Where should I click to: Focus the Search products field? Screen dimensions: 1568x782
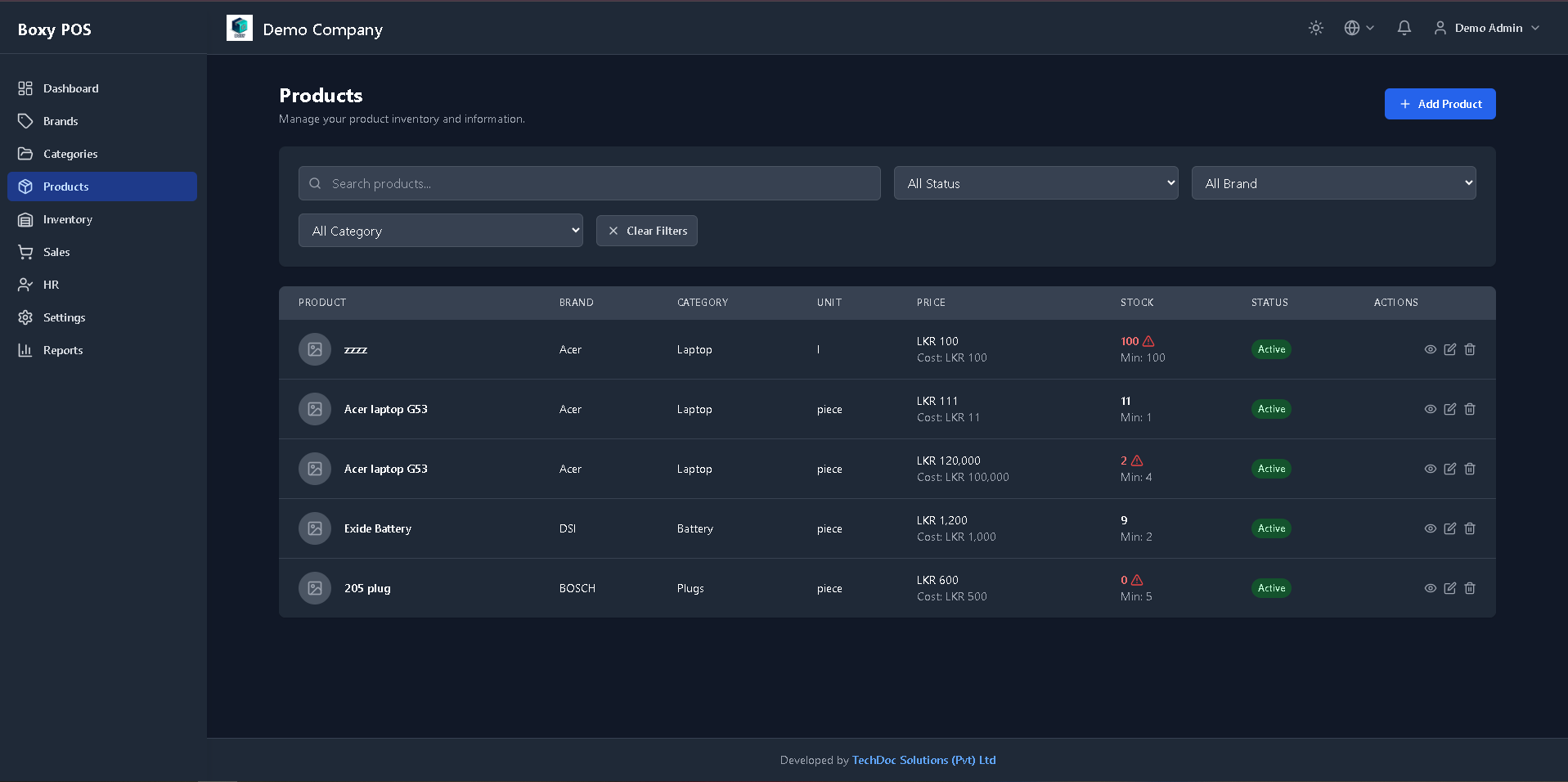coord(590,183)
